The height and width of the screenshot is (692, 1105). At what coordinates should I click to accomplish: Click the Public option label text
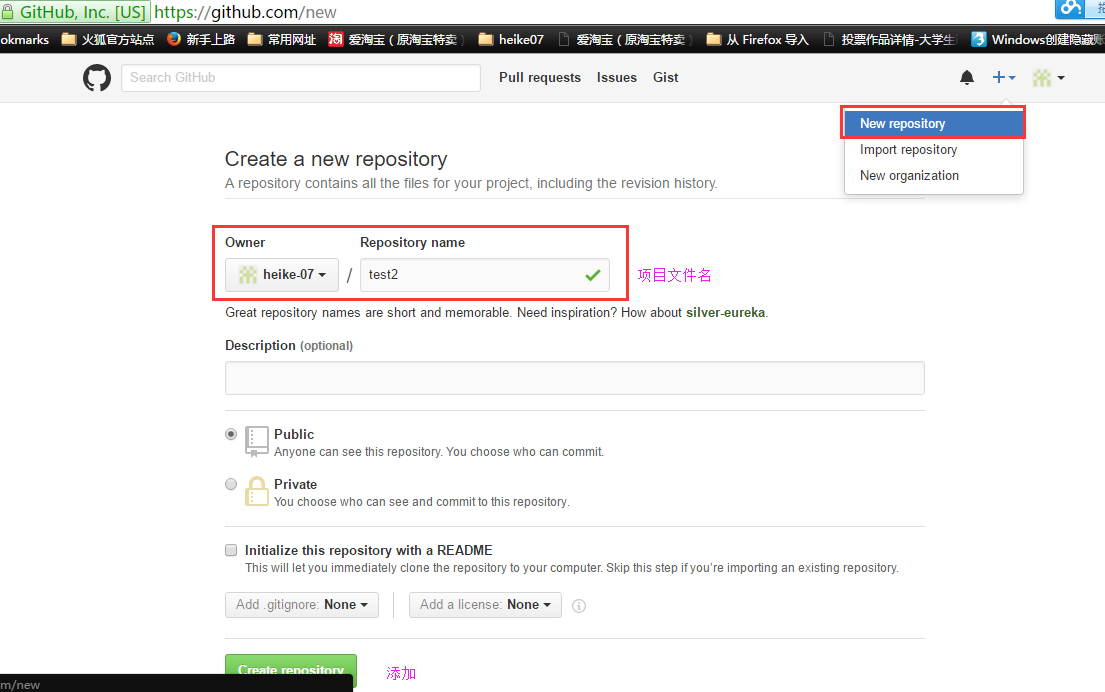pyautogui.click(x=294, y=434)
